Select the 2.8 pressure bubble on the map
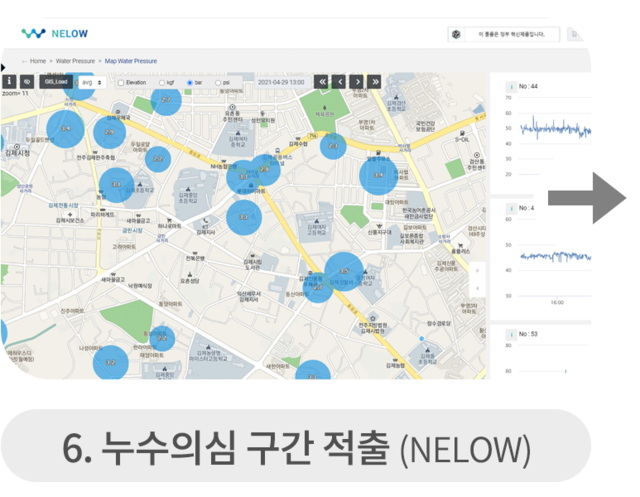This screenshot has height=497, width=640. pos(265,169)
